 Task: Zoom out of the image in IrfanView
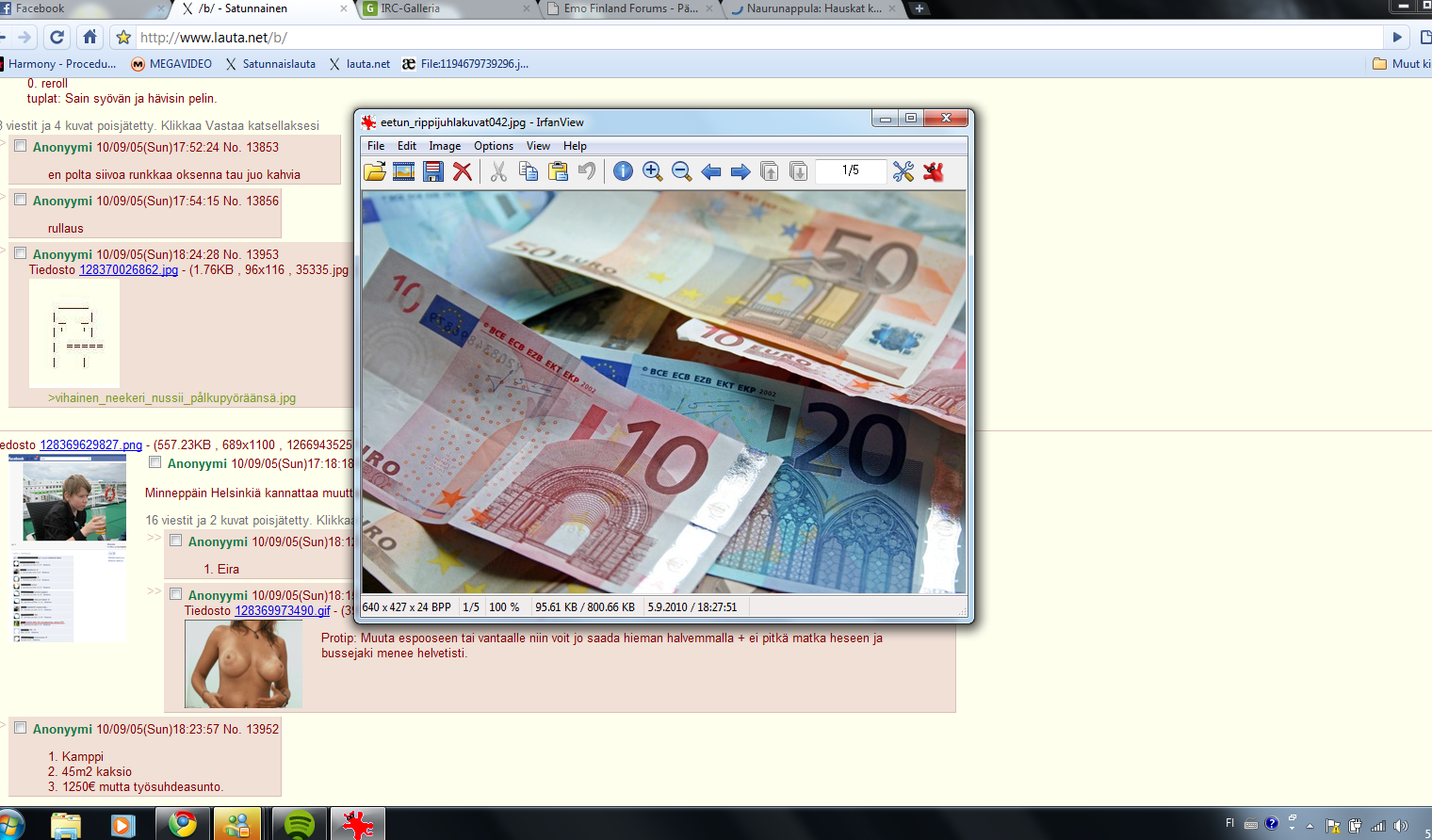(681, 171)
